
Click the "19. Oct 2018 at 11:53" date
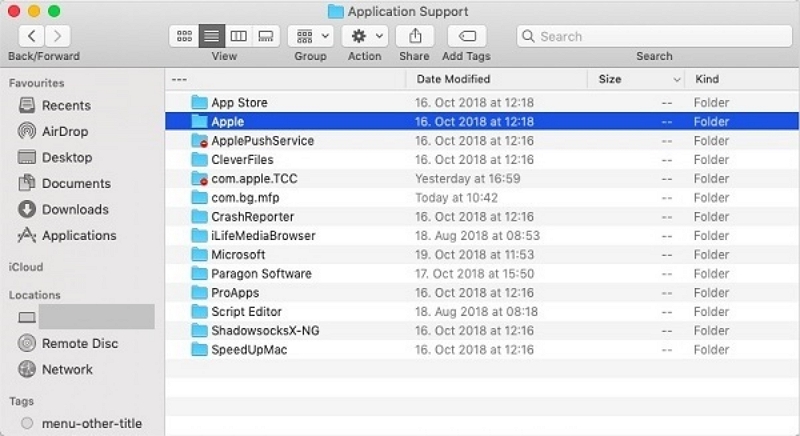(474, 254)
